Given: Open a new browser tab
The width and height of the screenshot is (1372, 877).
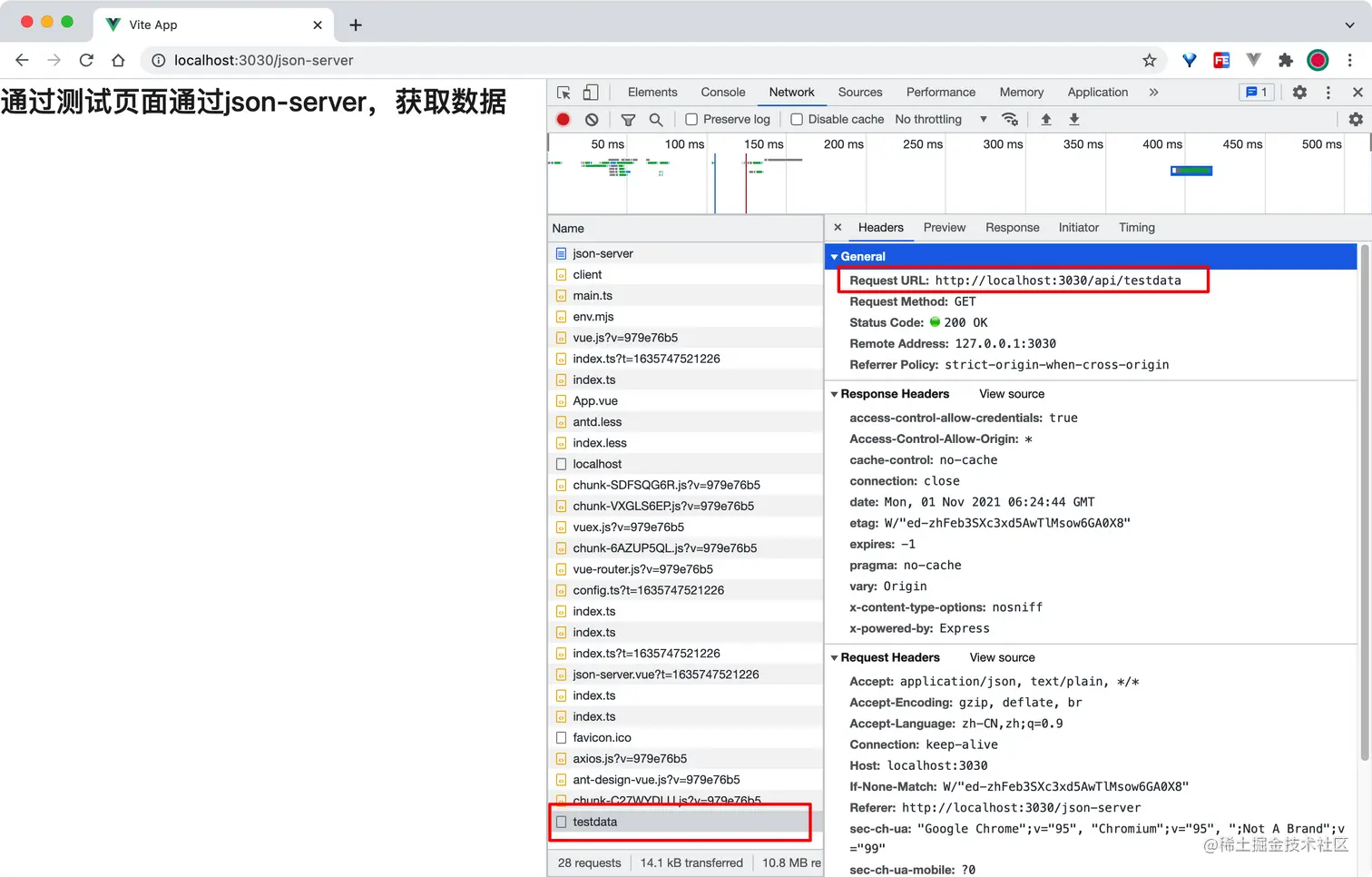Looking at the screenshot, I should click(356, 25).
